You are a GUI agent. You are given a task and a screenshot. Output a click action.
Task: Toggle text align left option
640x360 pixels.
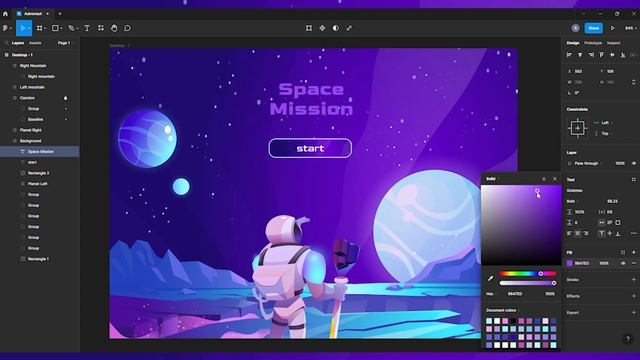569,233
